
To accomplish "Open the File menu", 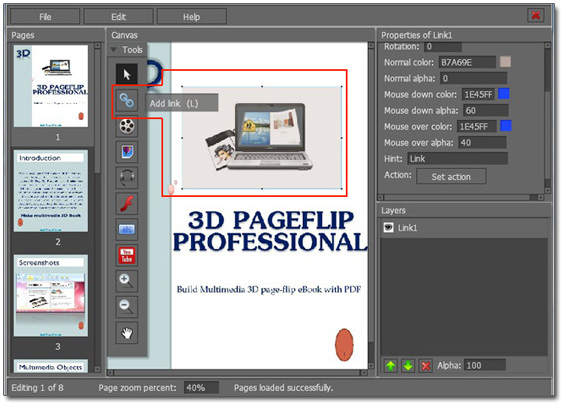I will click(45, 17).
